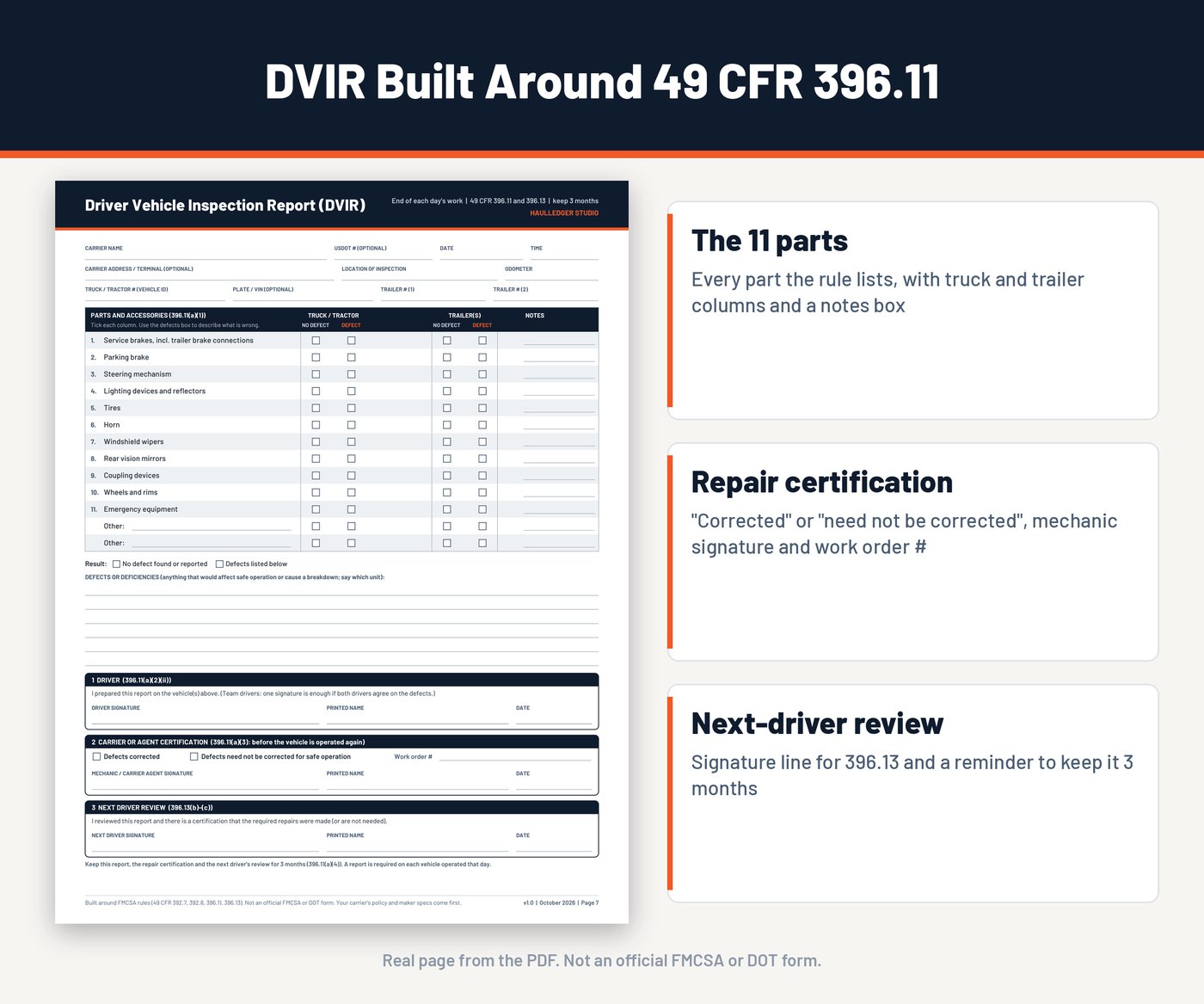Click the Plate / VIN (optional) field
Viewport: 1204px width, 1004px height.
pyautogui.click(x=303, y=293)
